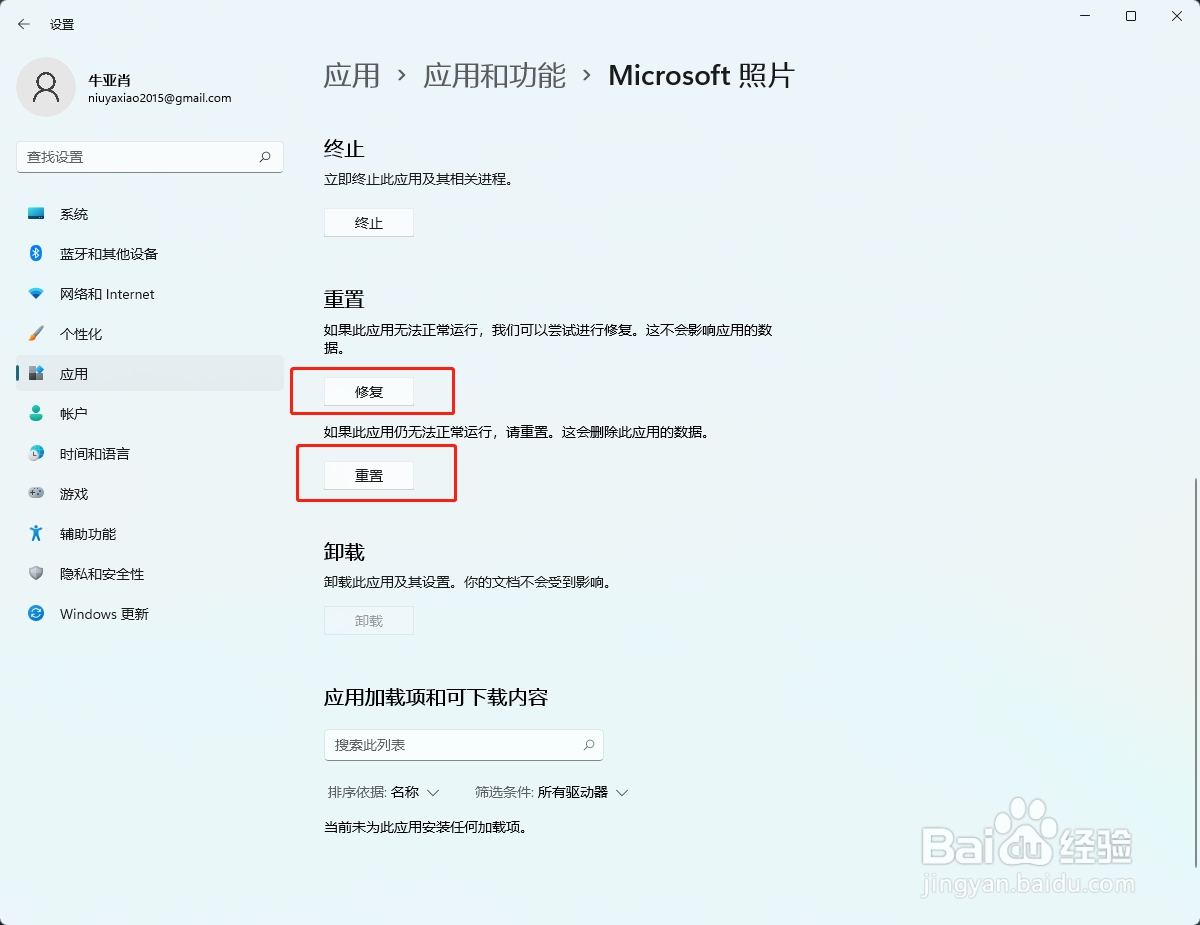Click text 立即终止此应用及其相关进程。

click(x=418, y=180)
